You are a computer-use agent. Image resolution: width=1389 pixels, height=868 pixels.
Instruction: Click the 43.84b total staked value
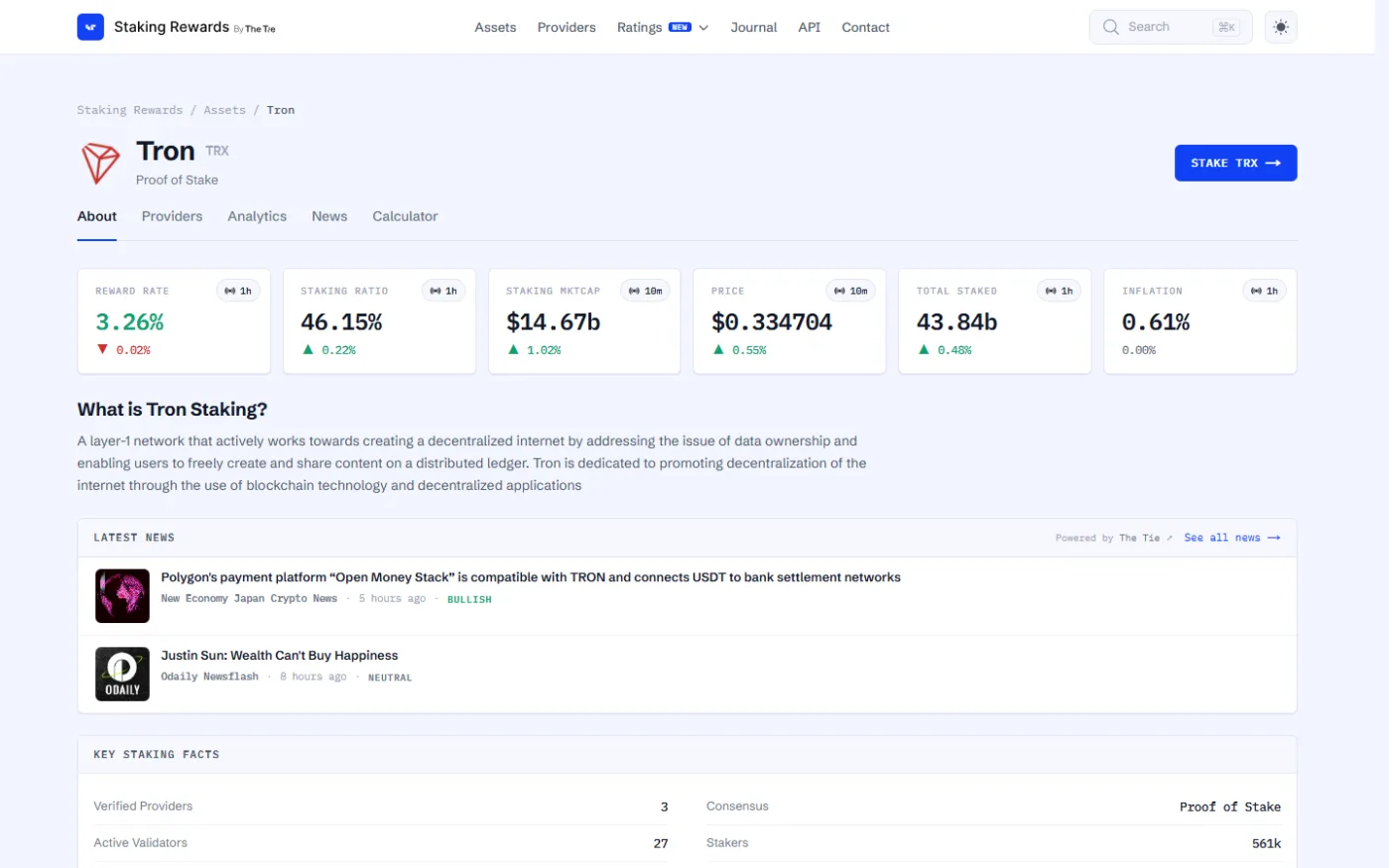957,321
